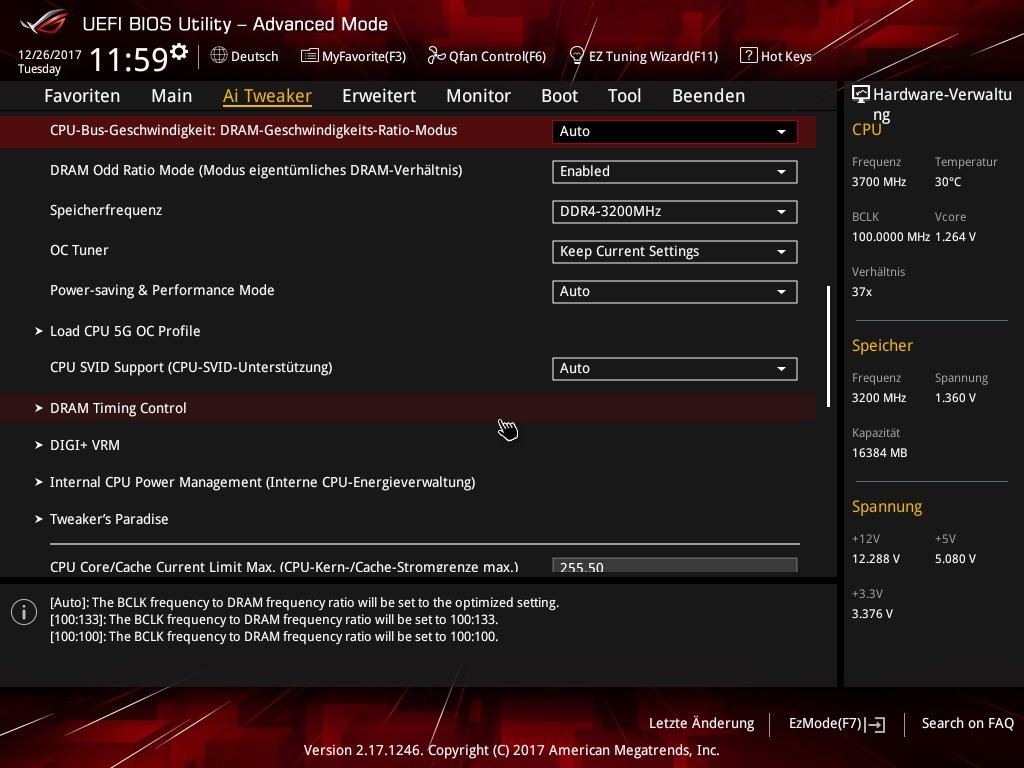Click Speicher Spannung 1.360 V value

click(x=955, y=398)
